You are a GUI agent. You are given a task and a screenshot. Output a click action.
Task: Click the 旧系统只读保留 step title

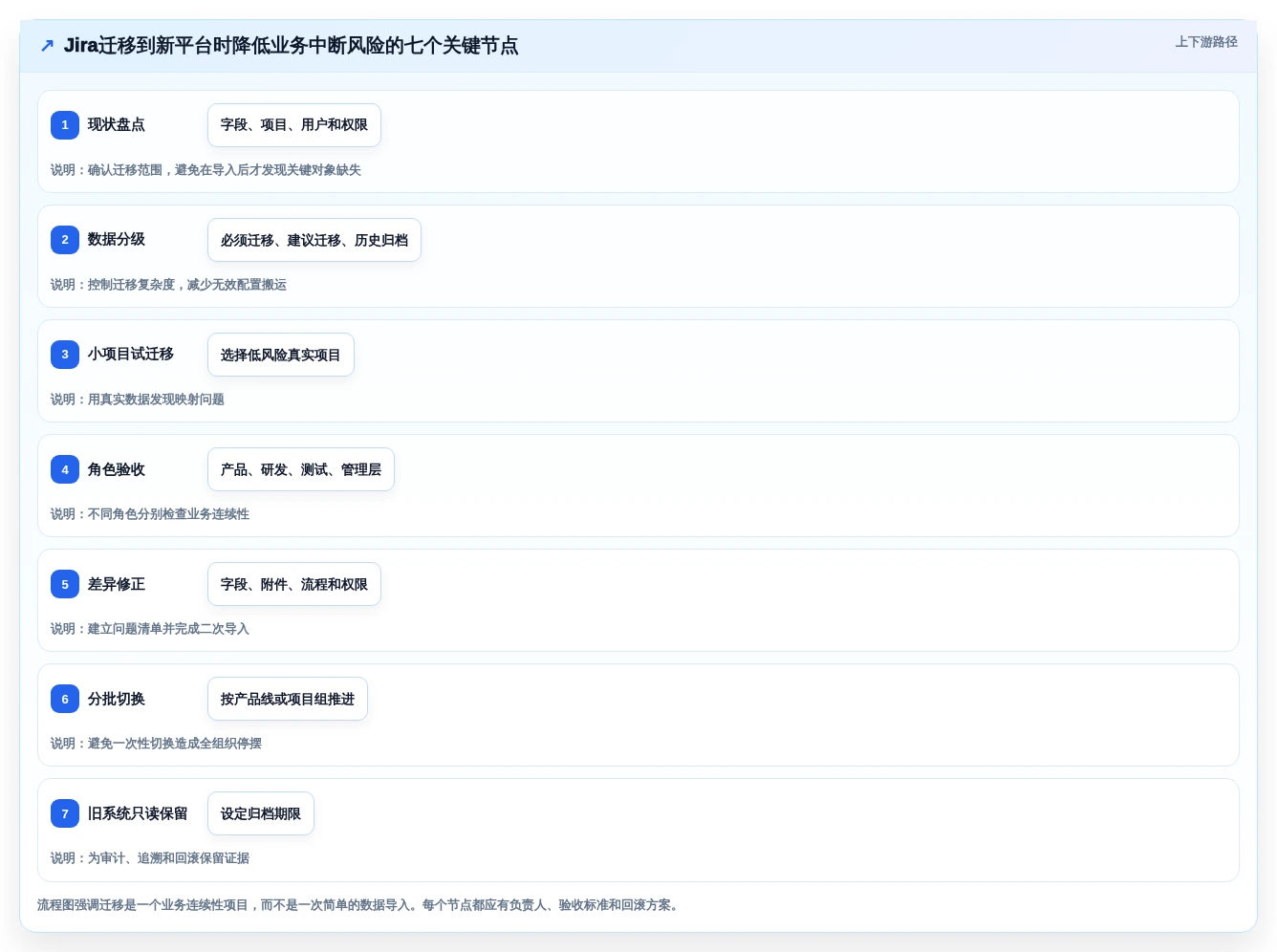138,813
